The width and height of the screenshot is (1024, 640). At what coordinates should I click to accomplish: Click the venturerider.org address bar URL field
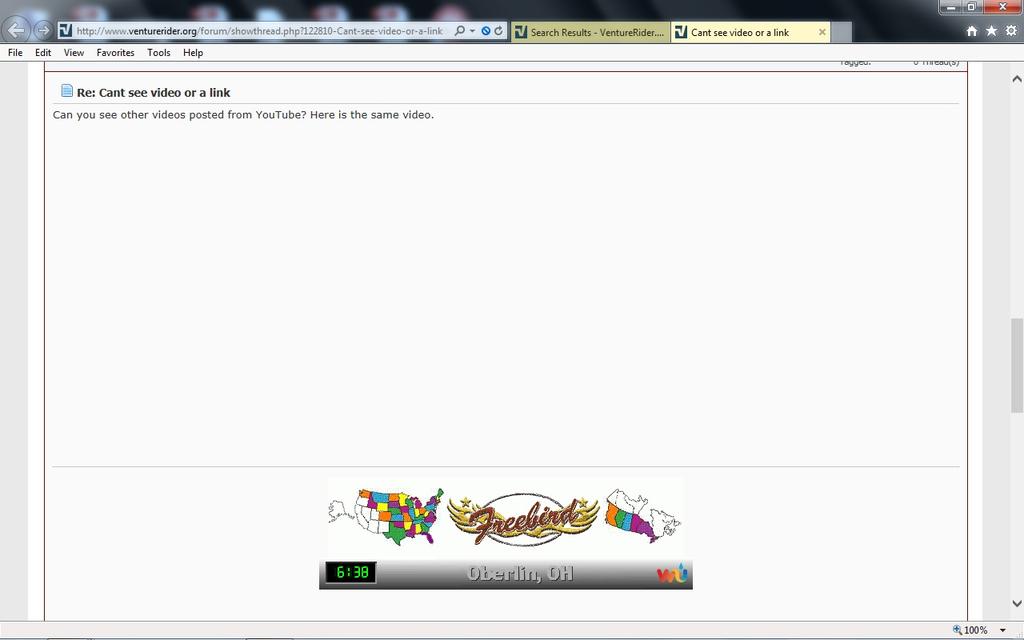point(258,31)
